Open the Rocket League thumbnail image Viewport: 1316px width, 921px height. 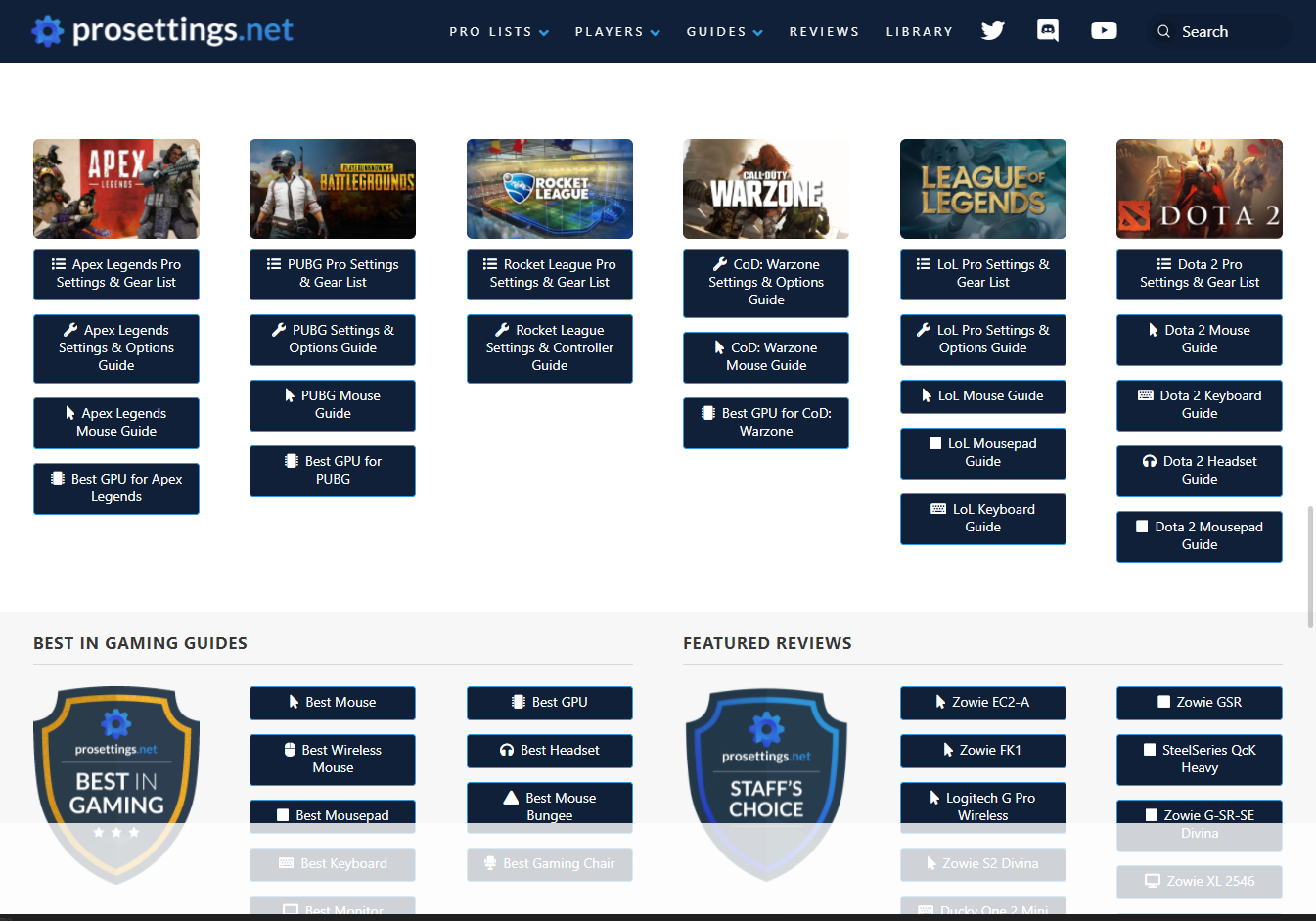[550, 189]
